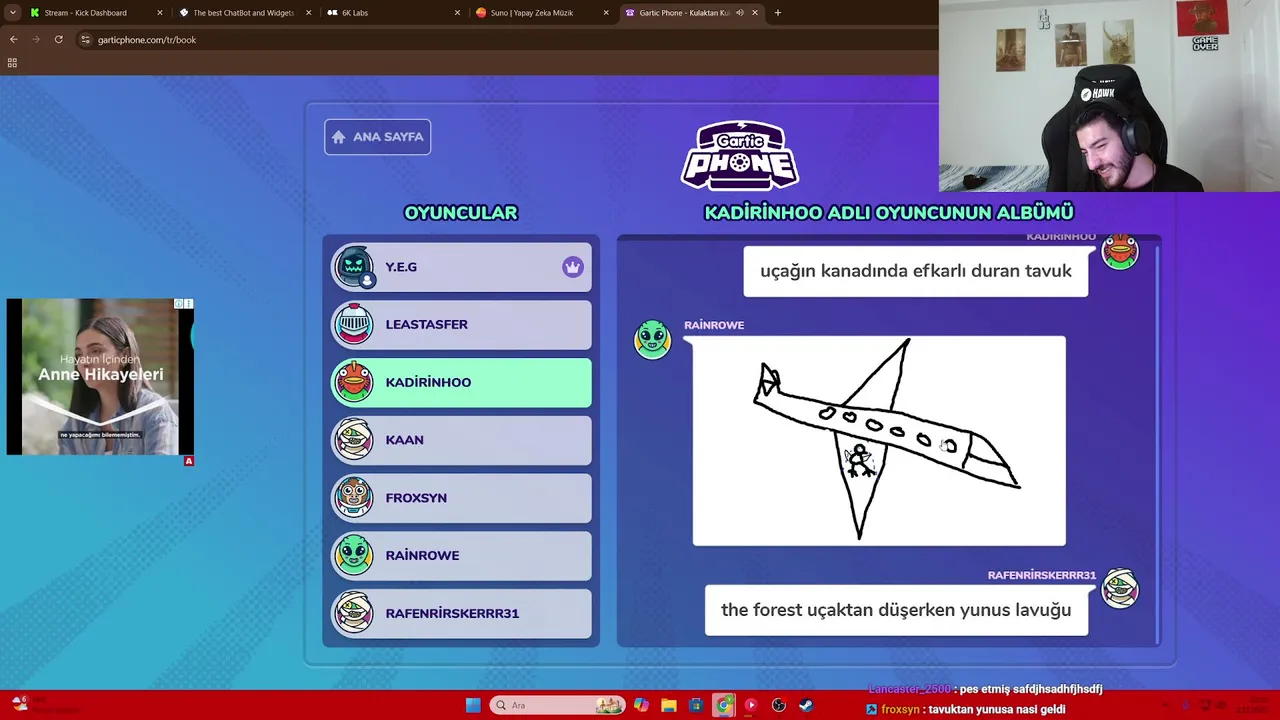Close the 6K Labs tab

point(457,13)
